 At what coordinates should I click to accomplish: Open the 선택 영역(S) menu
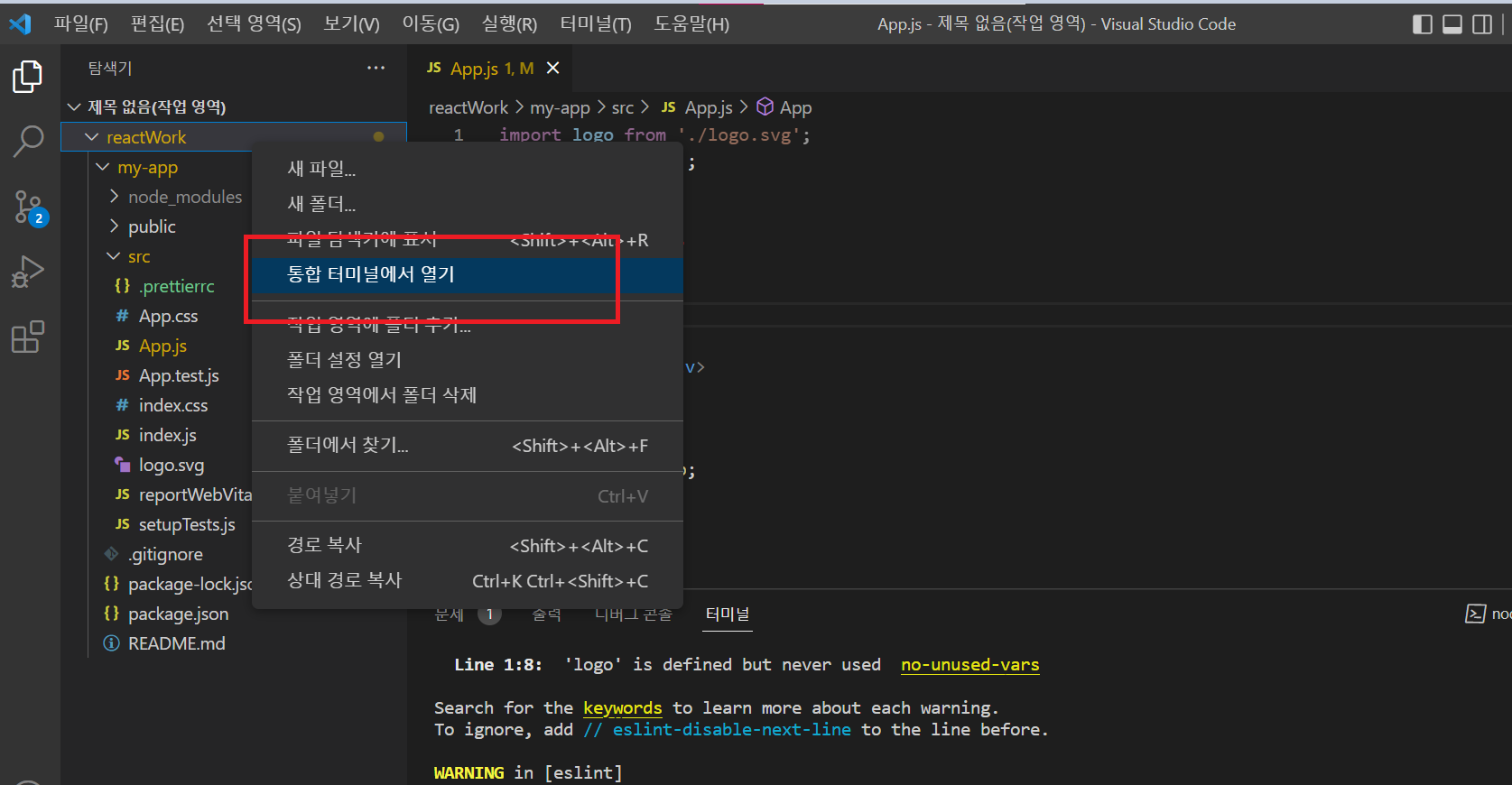click(x=254, y=24)
